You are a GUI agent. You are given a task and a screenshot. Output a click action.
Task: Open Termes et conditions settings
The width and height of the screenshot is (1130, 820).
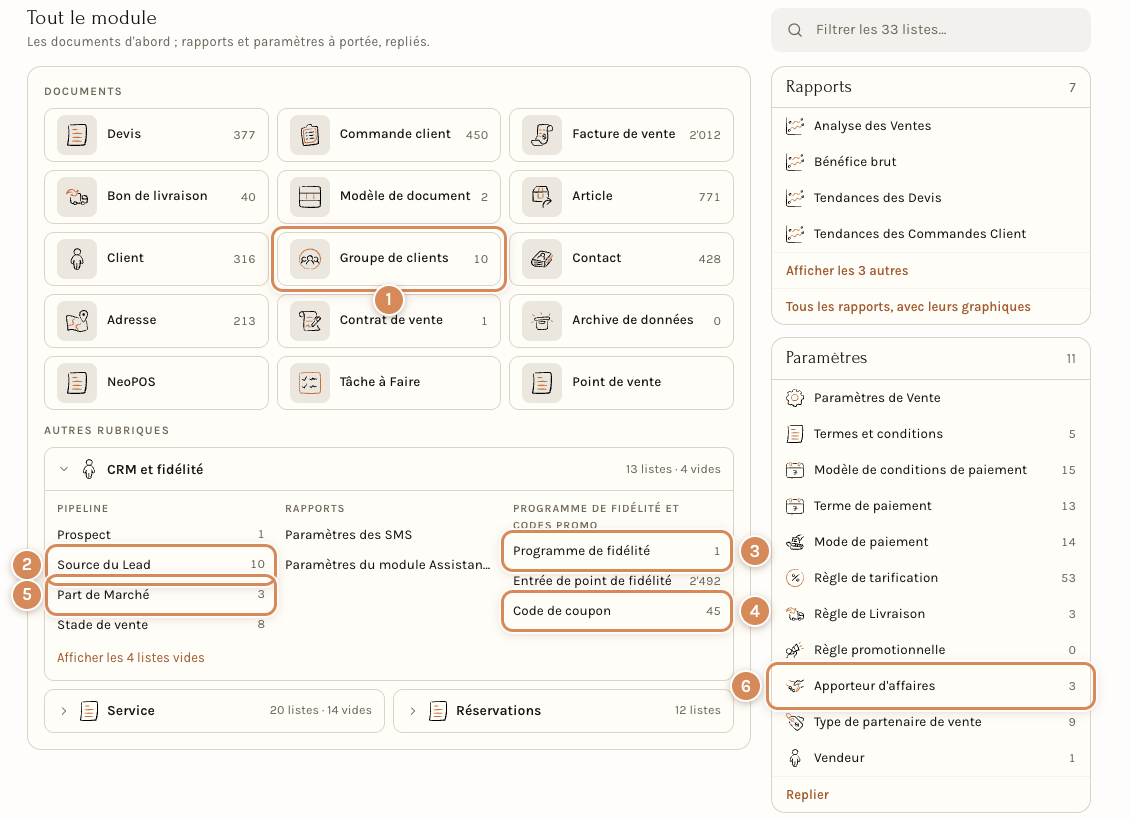(930, 434)
